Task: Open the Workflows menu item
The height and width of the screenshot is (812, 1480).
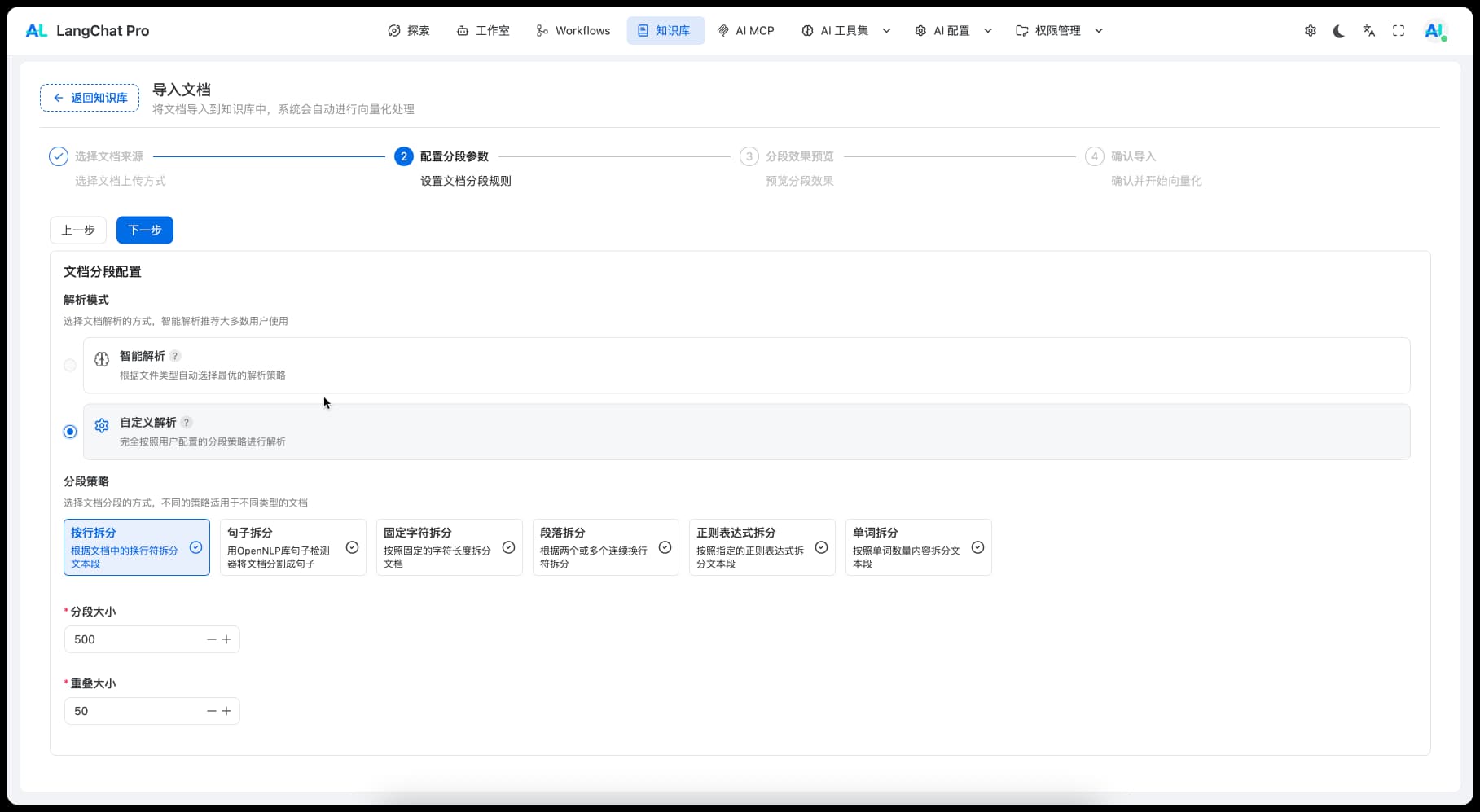Action: [x=573, y=31]
